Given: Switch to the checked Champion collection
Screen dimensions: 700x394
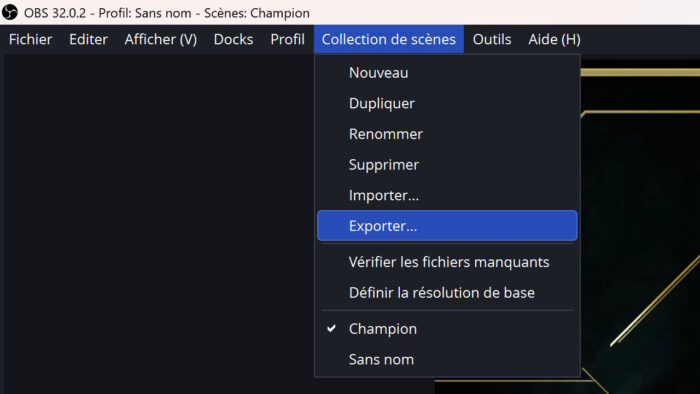Looking at the screenshot, I should coord(447,329).
